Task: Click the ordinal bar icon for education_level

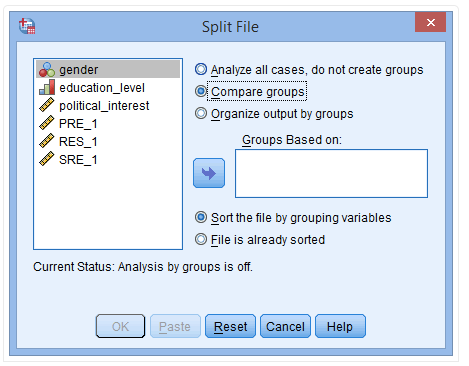Action: tap(47, 87)
